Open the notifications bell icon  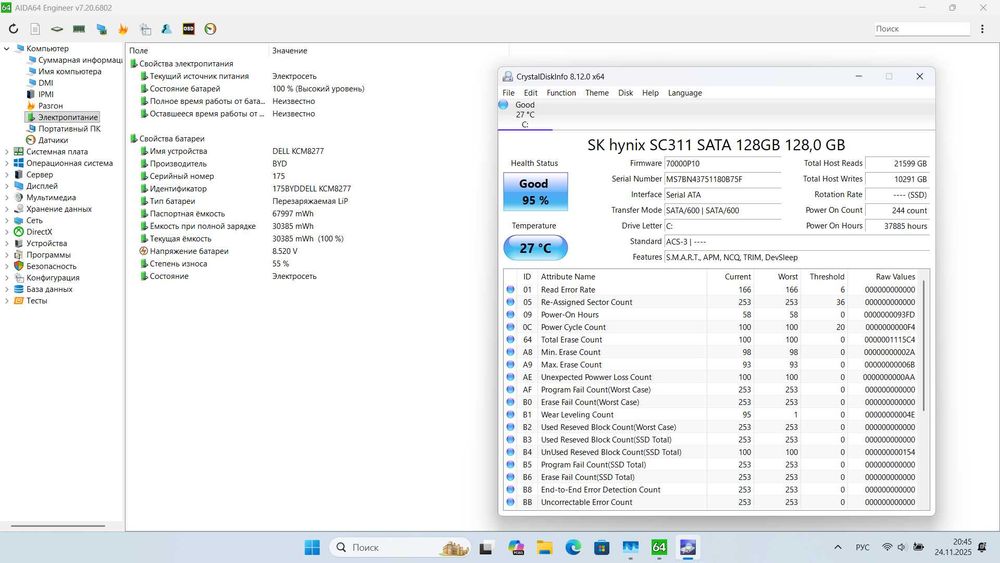point(982,547)
